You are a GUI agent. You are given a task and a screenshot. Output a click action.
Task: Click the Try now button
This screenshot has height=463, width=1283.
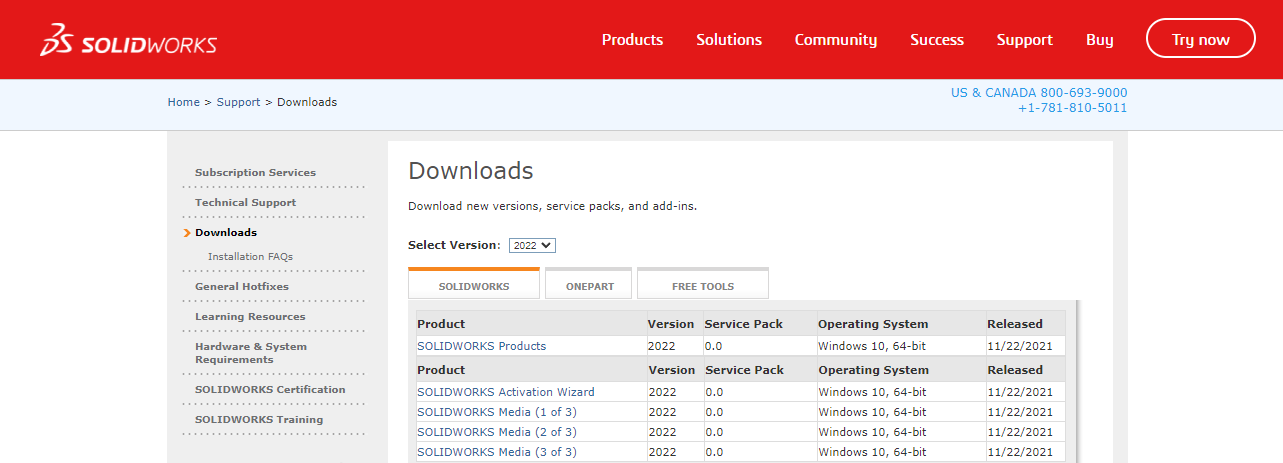click(1201, 40)
